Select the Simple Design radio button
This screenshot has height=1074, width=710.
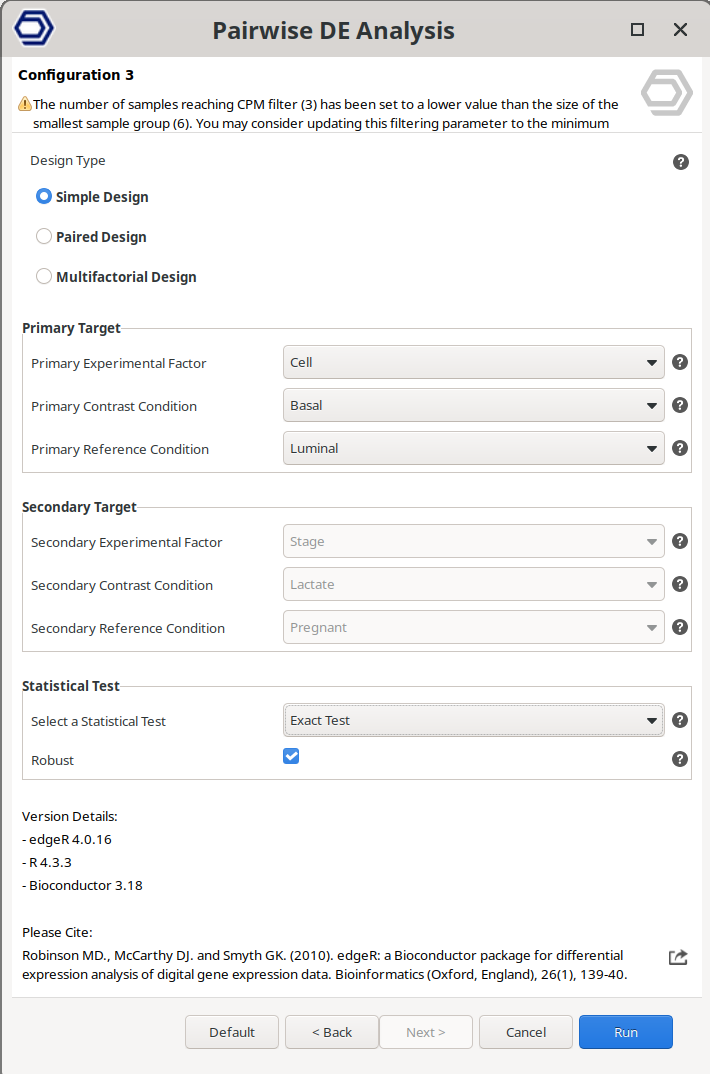(44, 197)
